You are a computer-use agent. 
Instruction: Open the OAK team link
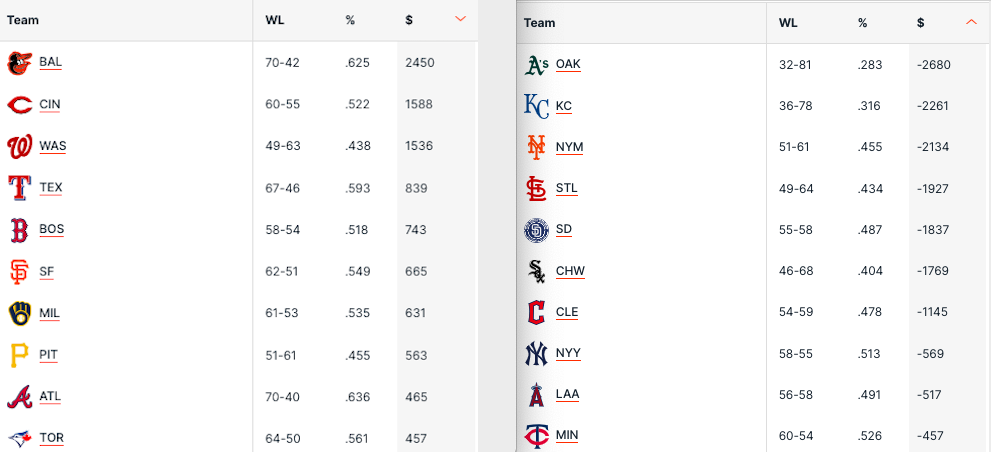coord(568,64)
